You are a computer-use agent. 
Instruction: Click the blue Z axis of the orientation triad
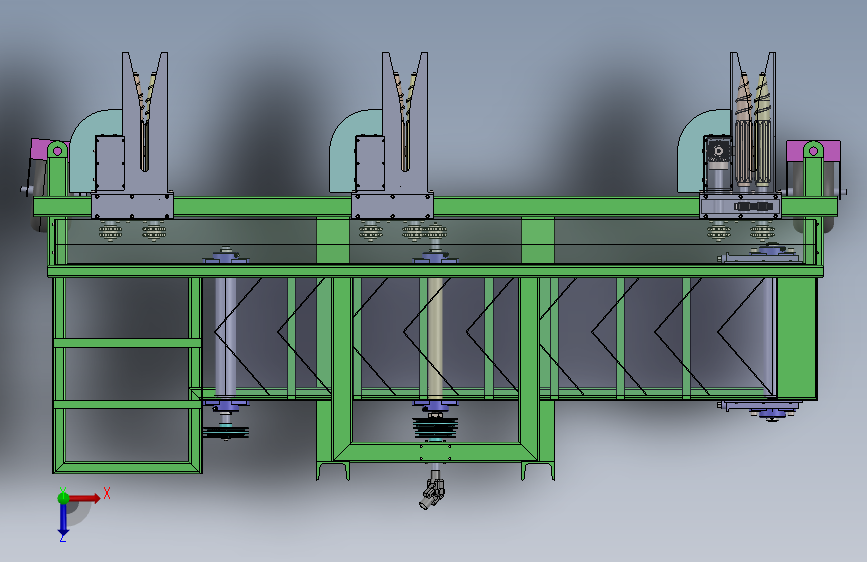(63, 519)
